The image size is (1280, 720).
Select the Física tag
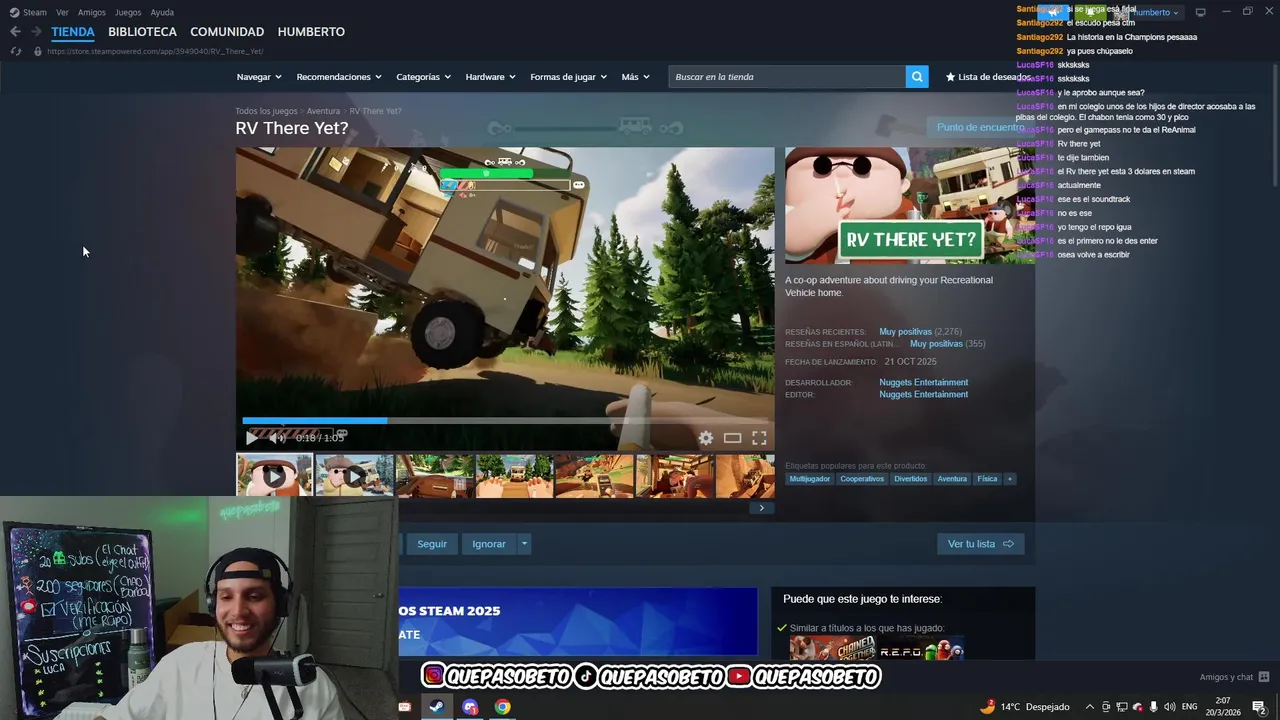click(x=987, y=479)
